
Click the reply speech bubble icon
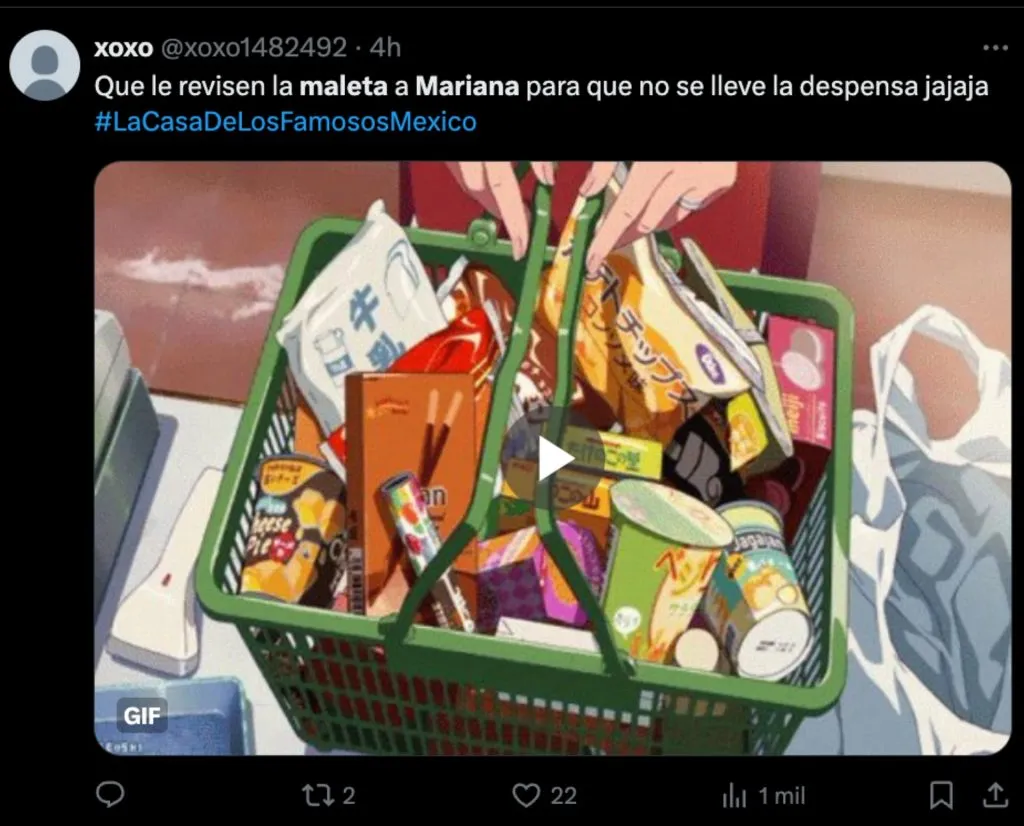[x=110, y=795]
